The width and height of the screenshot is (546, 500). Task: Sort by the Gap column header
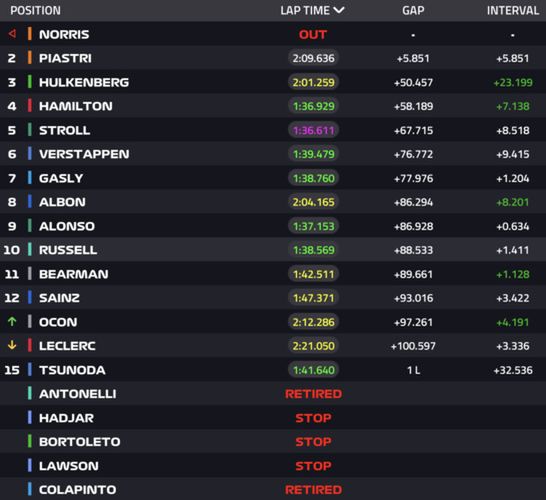(x=413, y=10)
